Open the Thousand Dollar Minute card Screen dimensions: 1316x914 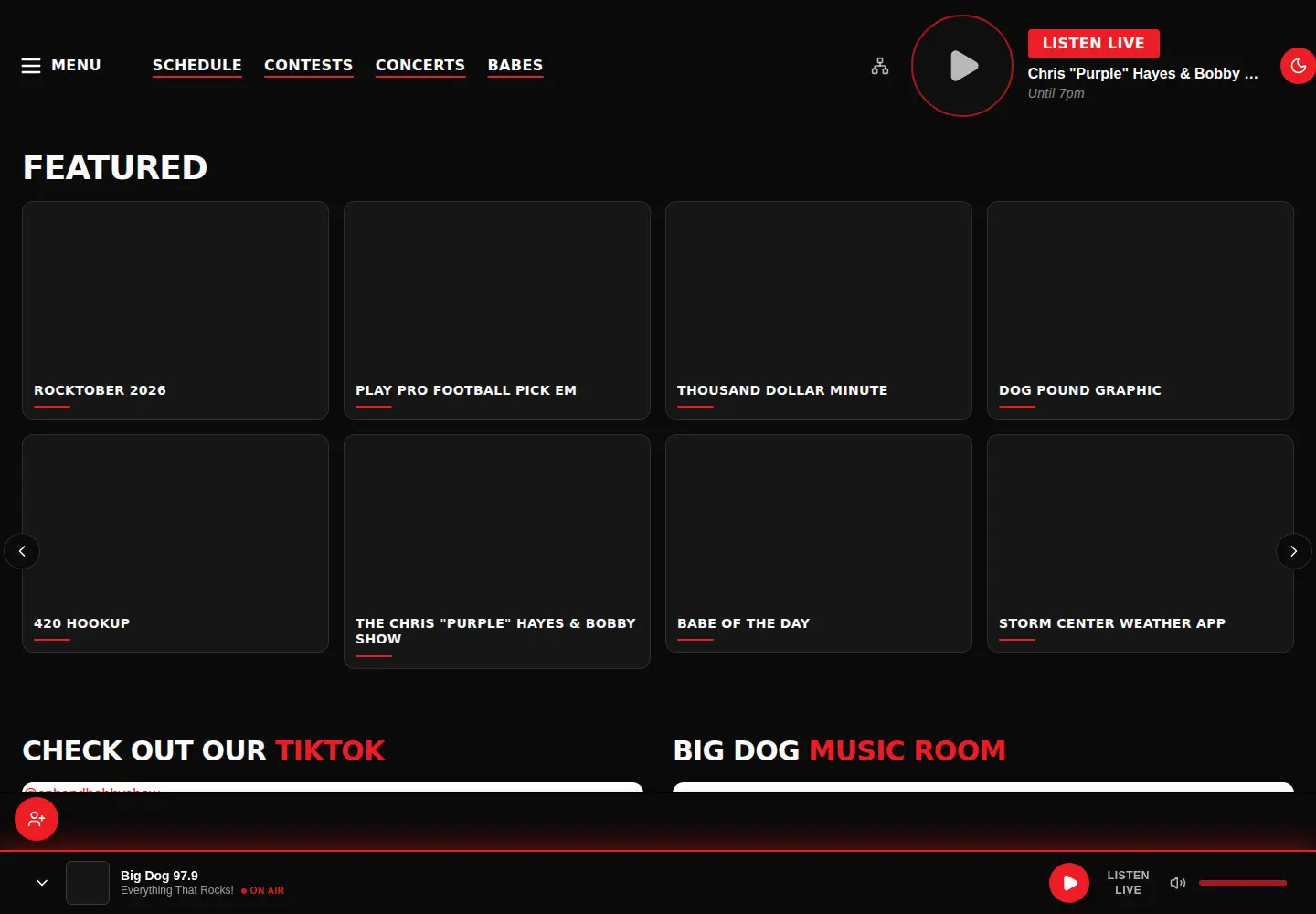point(819,311)
